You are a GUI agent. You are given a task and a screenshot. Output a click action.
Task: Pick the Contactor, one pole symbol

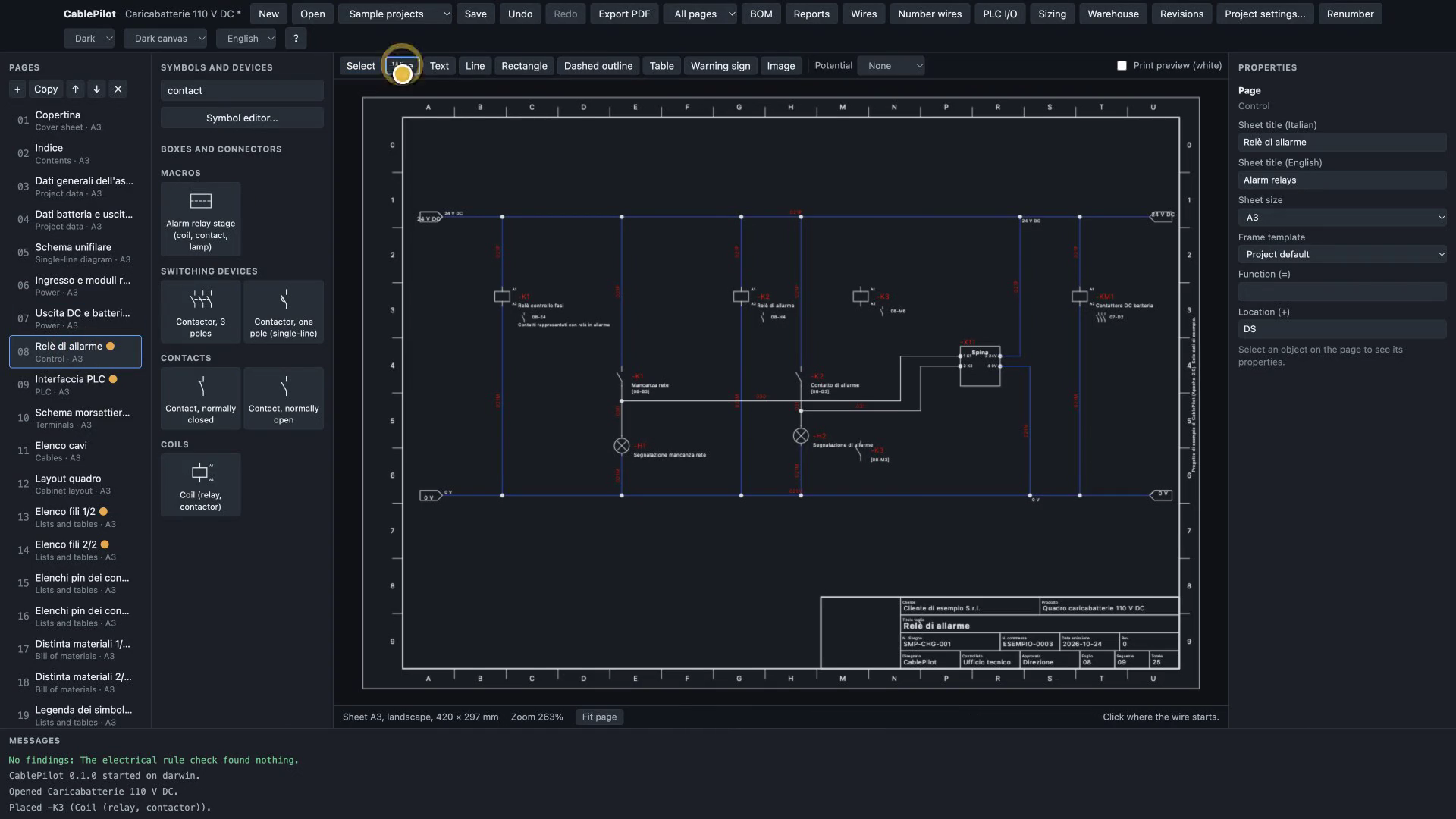coord(284,312)
